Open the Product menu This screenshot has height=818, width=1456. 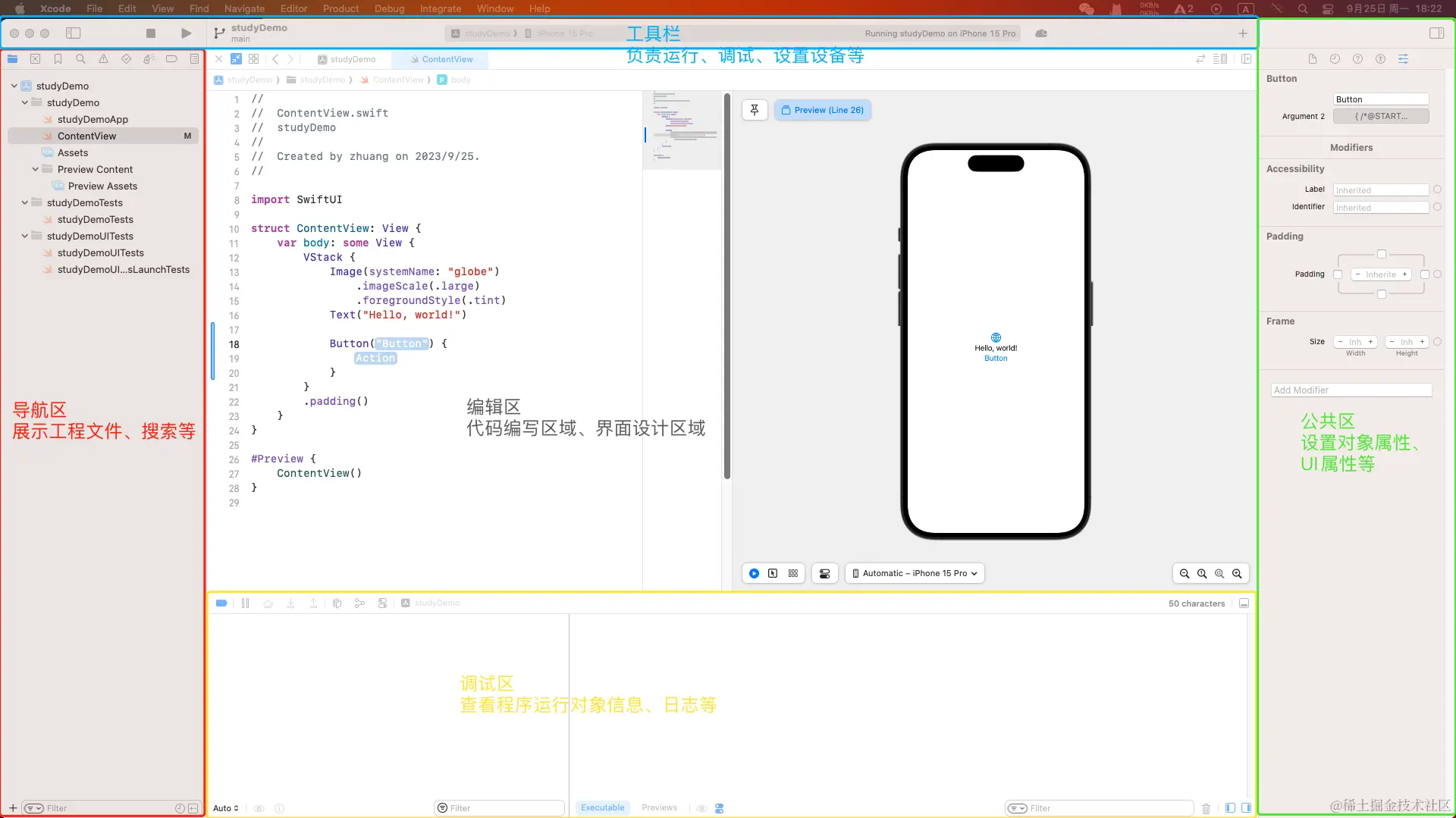(340, 8)
